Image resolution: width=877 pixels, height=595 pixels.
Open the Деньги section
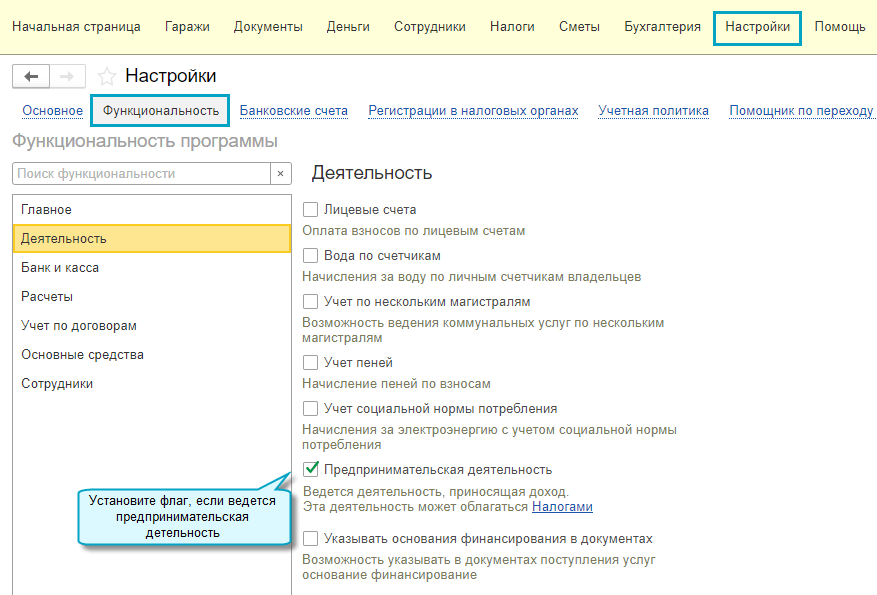348,27
